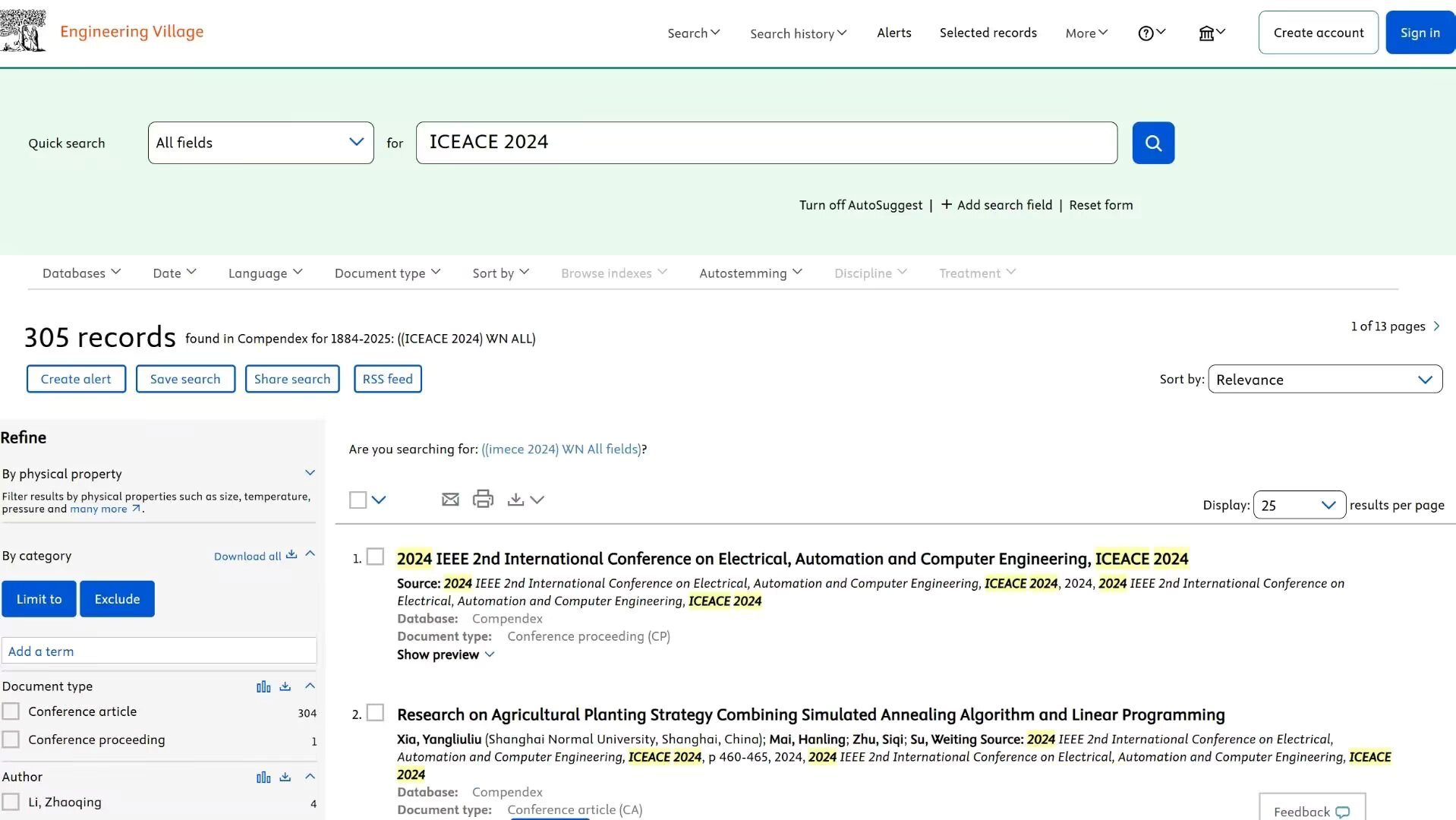This screenshot has width=1456, height=820.
Task: Open the More menu
Action: pyautogui.click(x=1087, y=33)
